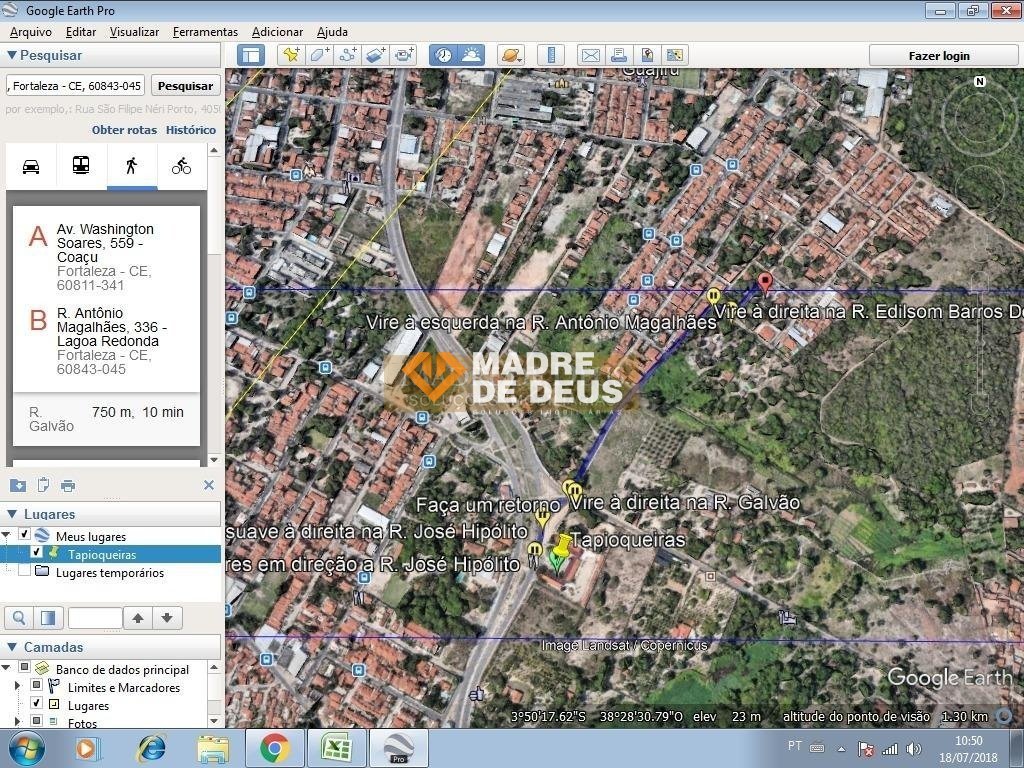Open the Adicionar menu
This screenshot has width=1024, height=768.
pyautogui.click(x=277, y=32)
